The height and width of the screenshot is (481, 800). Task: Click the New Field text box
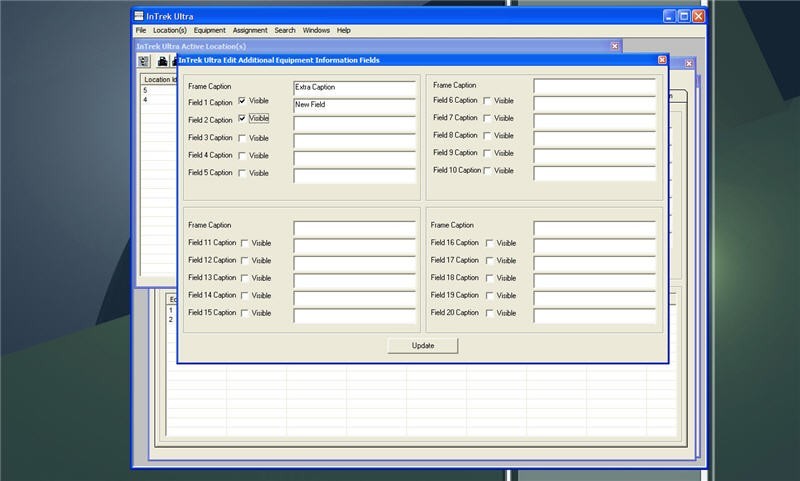355,105
